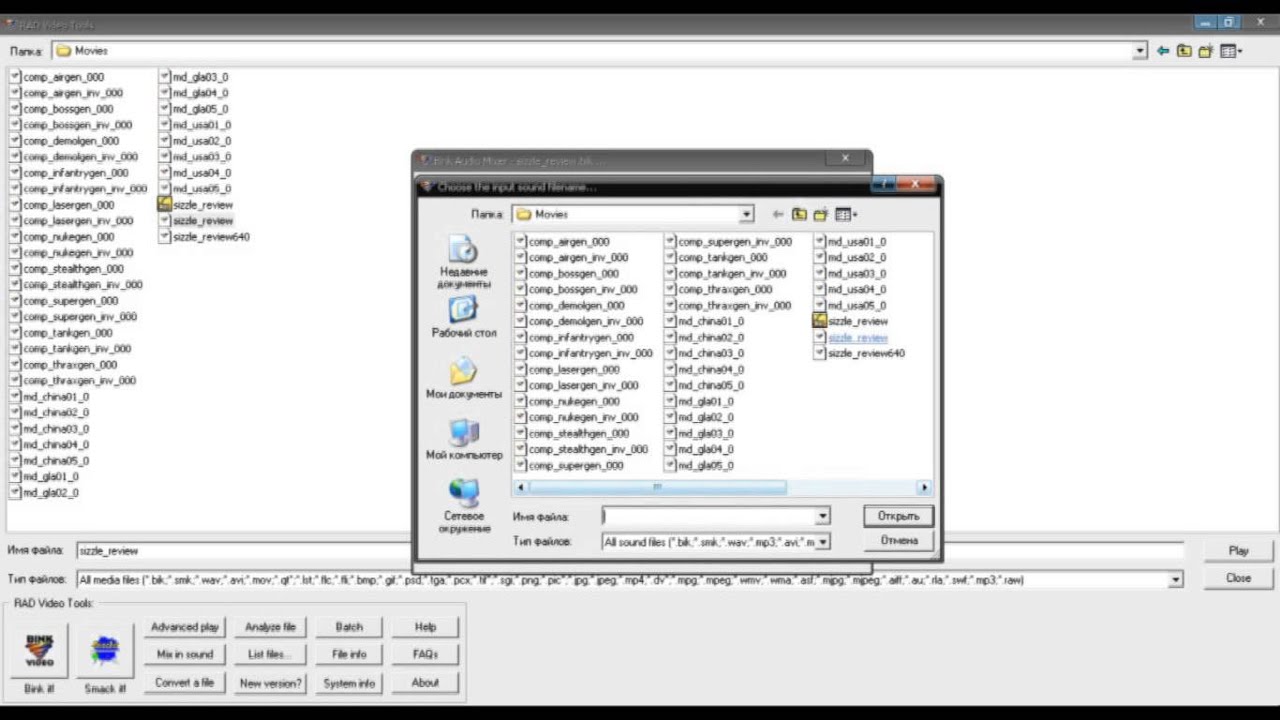Click horizontal scrollbar thumb in file list
The image size is (1280, 720).
(x=656, y=487)
